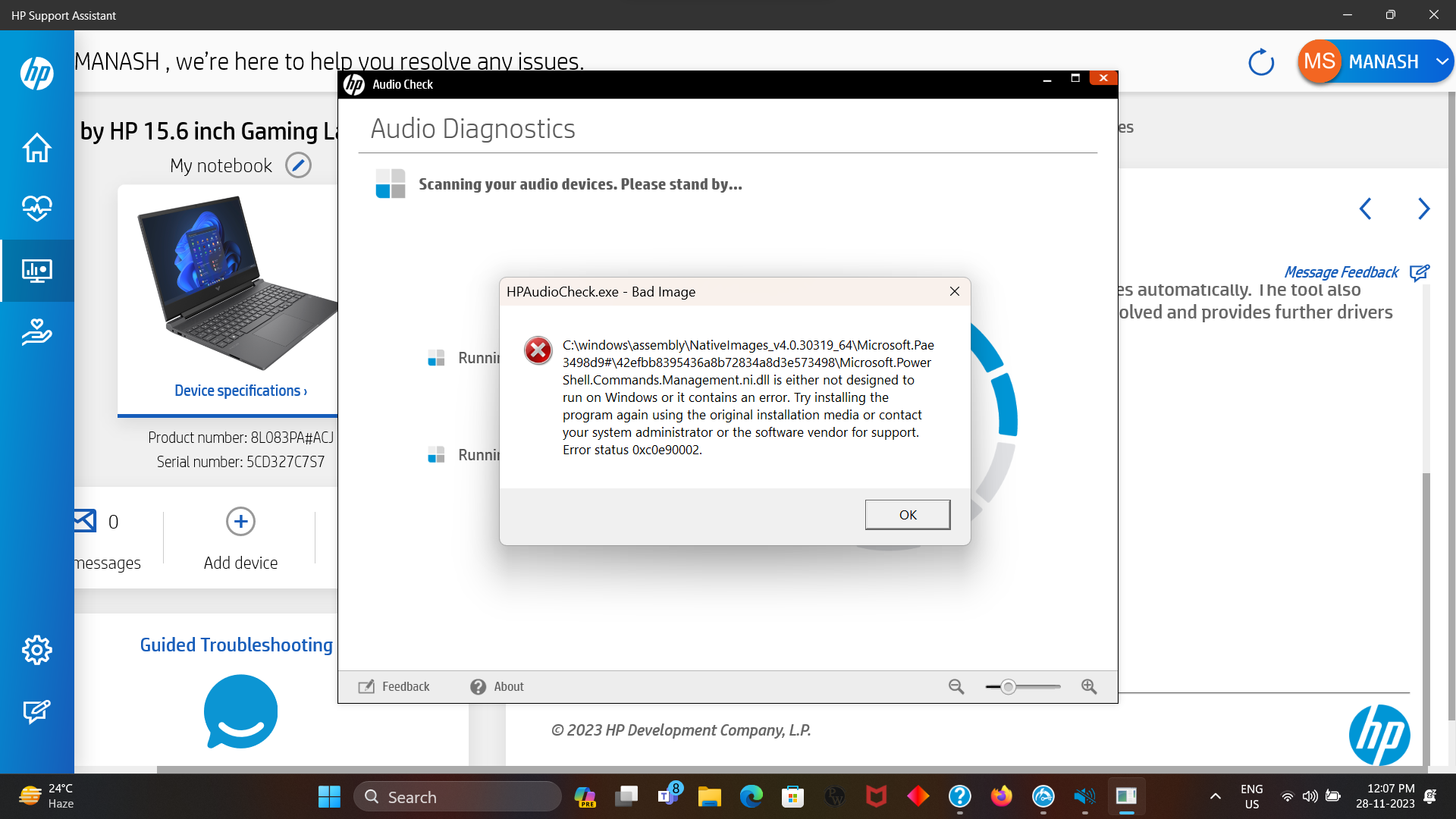The width and height of the screenshot is (1456, 819).
Task: Select the device health check sidebar icon
Action: (36, 209)
